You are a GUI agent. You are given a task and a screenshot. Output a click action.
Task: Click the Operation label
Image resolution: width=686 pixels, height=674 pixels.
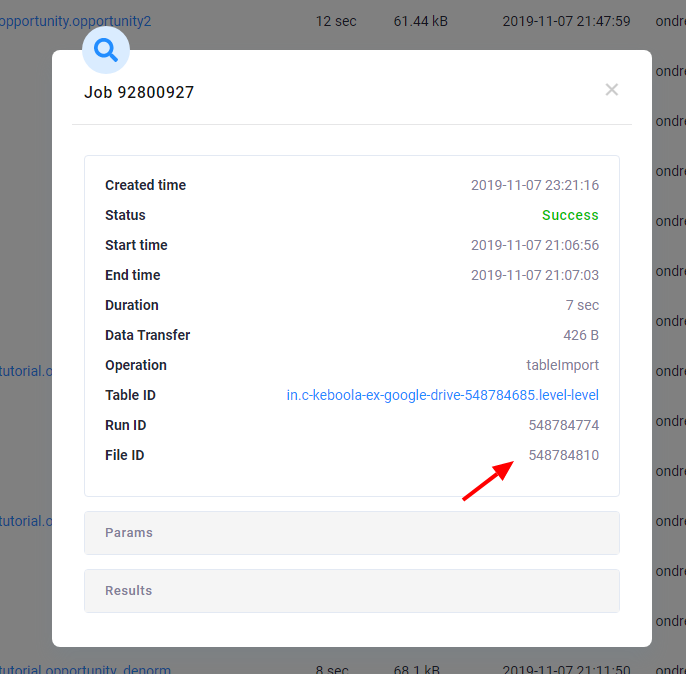[136, 365]
